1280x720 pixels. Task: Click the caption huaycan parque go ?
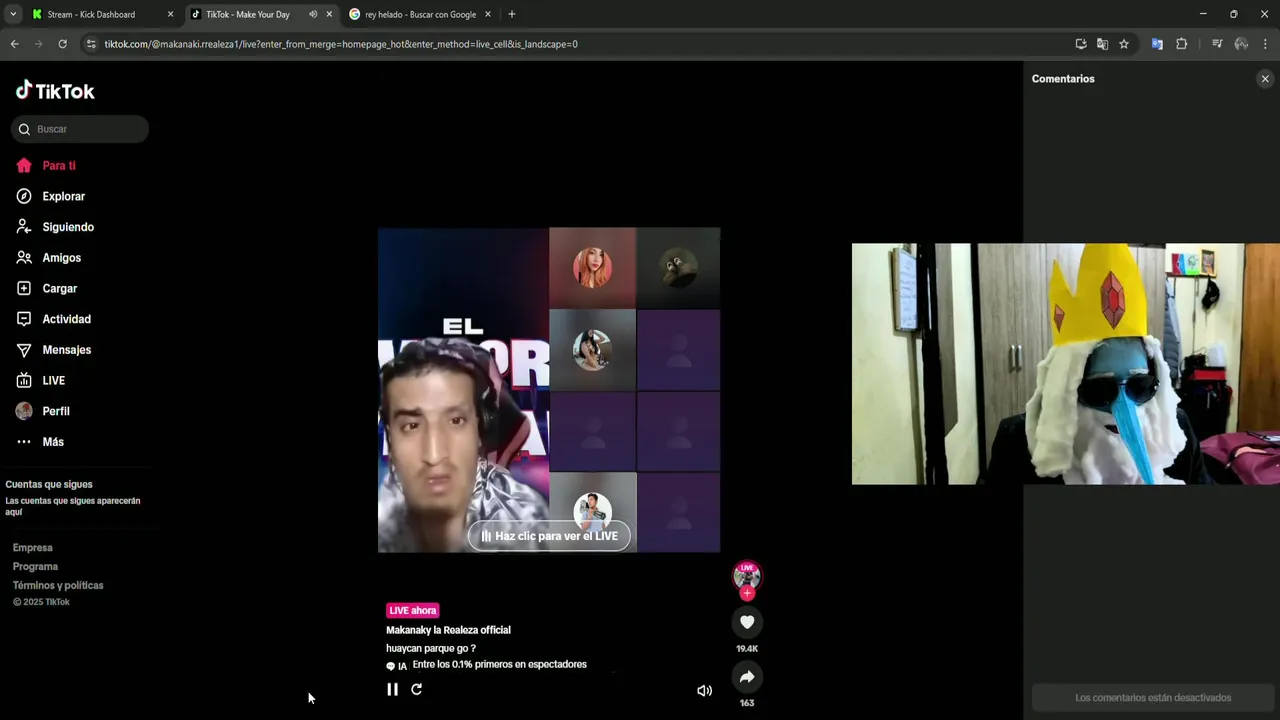click(x=431, y=648)
